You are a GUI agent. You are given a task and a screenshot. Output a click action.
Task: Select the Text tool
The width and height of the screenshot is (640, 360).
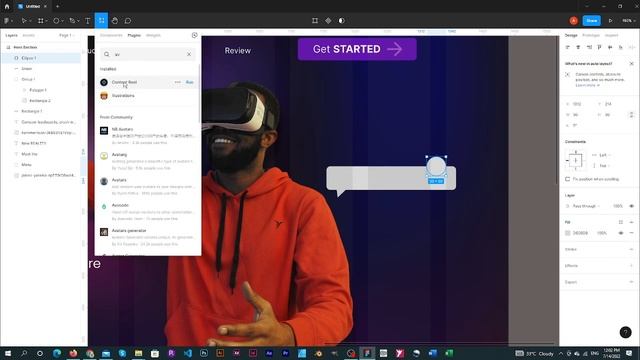point(87,20)
